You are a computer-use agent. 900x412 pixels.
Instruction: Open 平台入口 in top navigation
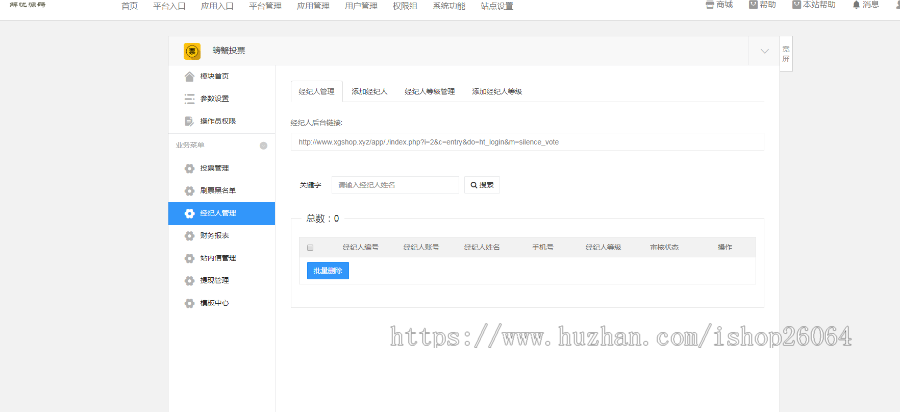[x=169, y=6]
